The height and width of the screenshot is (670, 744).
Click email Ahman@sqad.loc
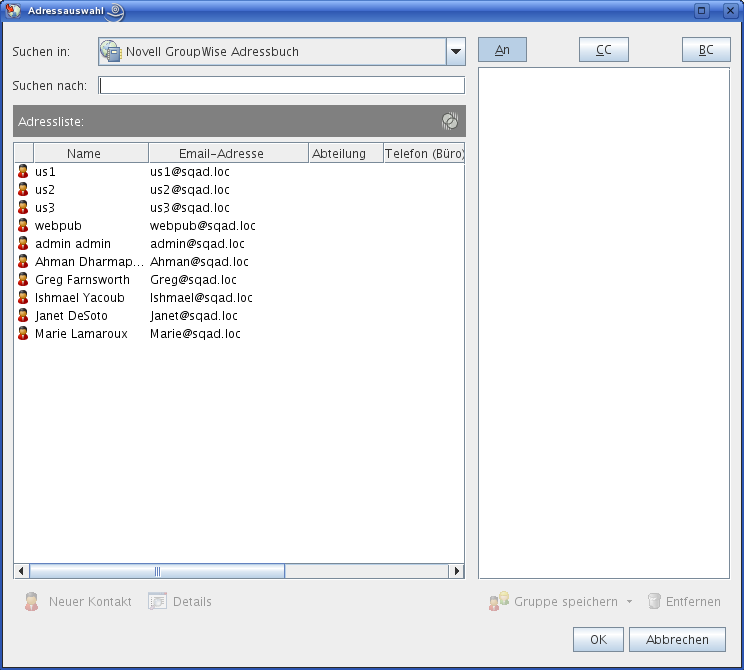point(199,262)
